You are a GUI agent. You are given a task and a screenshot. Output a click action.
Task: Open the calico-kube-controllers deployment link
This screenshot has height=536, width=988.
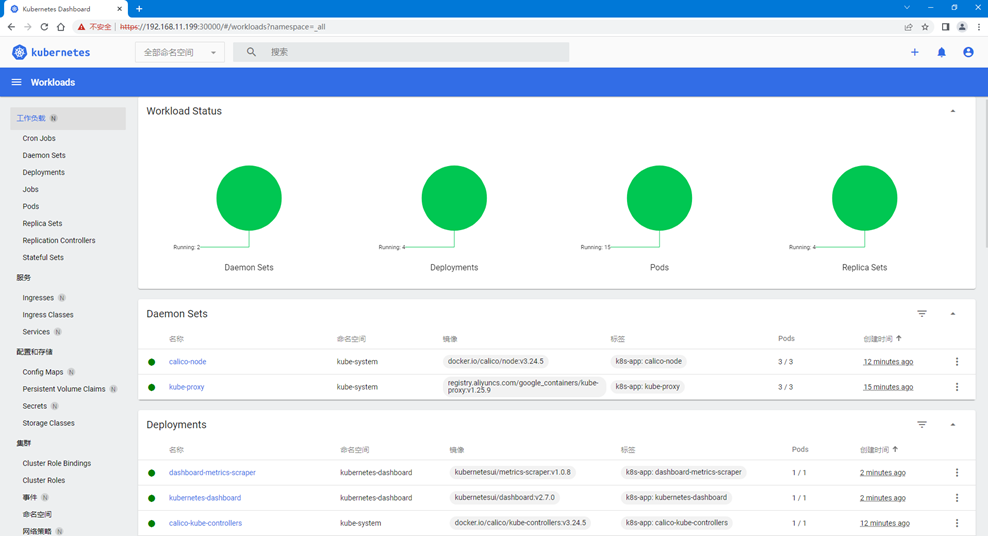coord(205,523)
